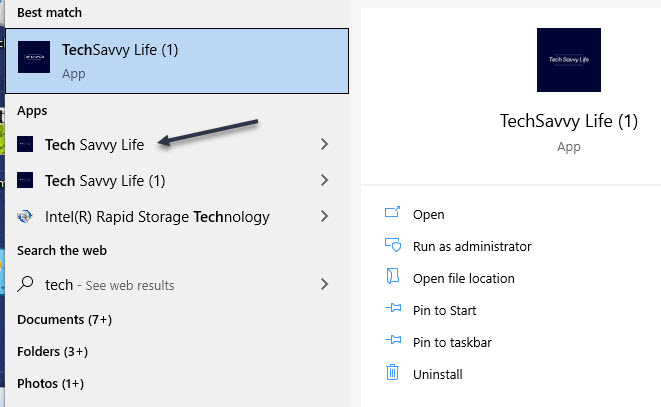Viewport: 661px width, 407px height.
Task: Expand options for Tech Savvy Life (1) chevron
Action: 323,180
